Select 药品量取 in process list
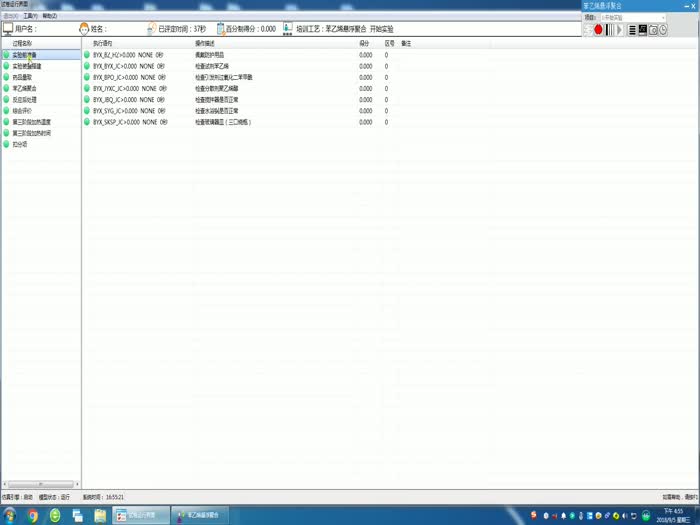This screenshot has width=700, height=525. 21,77
